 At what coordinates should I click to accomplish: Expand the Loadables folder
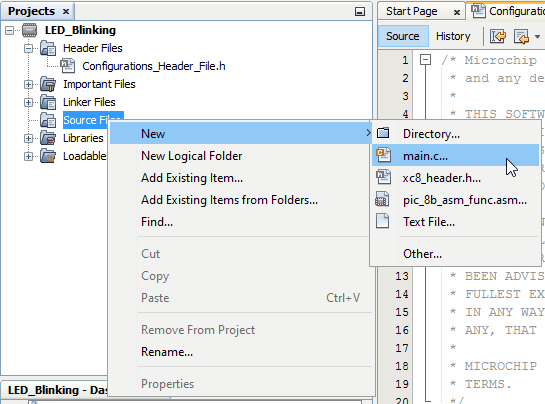[x=29, y=156]
